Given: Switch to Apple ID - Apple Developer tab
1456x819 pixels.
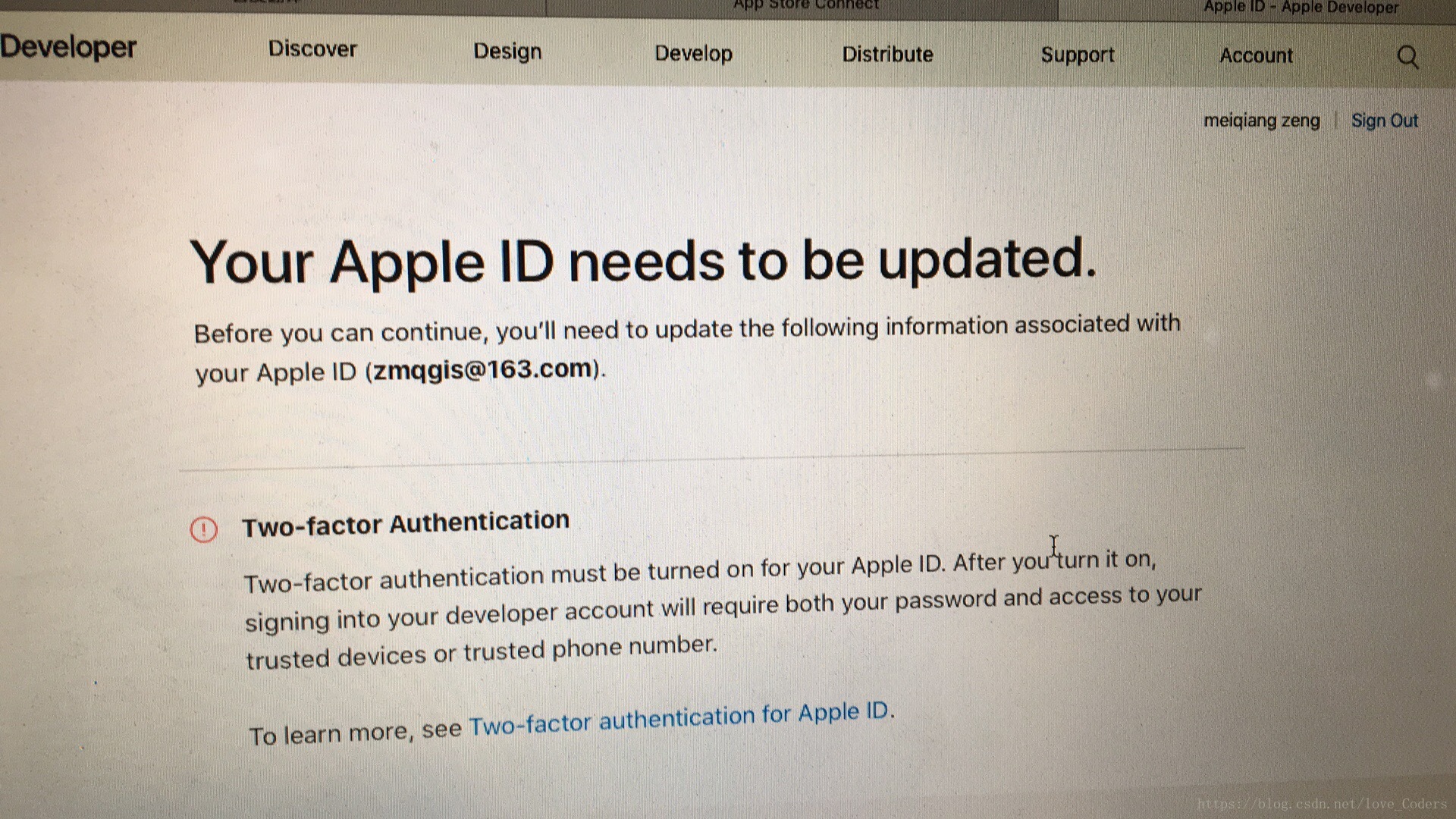Looking at the screenshot, I should [1301, 8].
